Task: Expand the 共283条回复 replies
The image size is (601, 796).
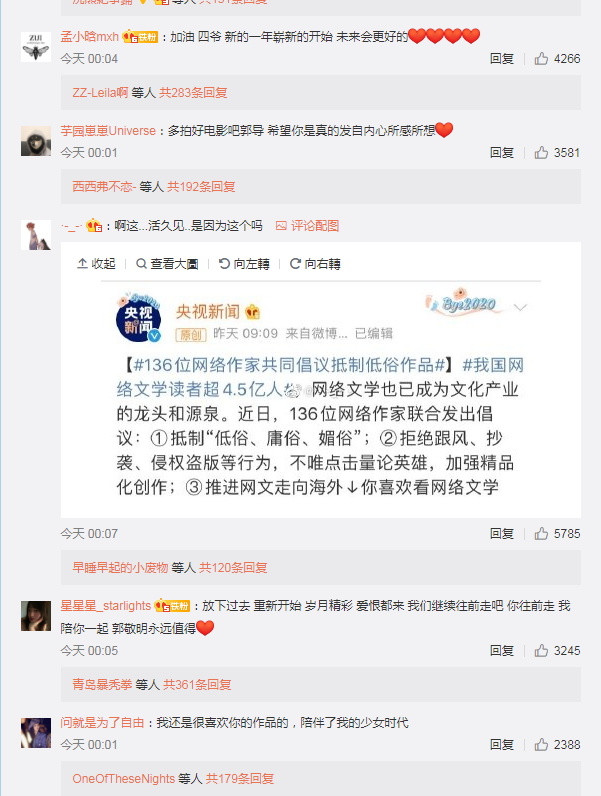Action: [x=193, y=93]
